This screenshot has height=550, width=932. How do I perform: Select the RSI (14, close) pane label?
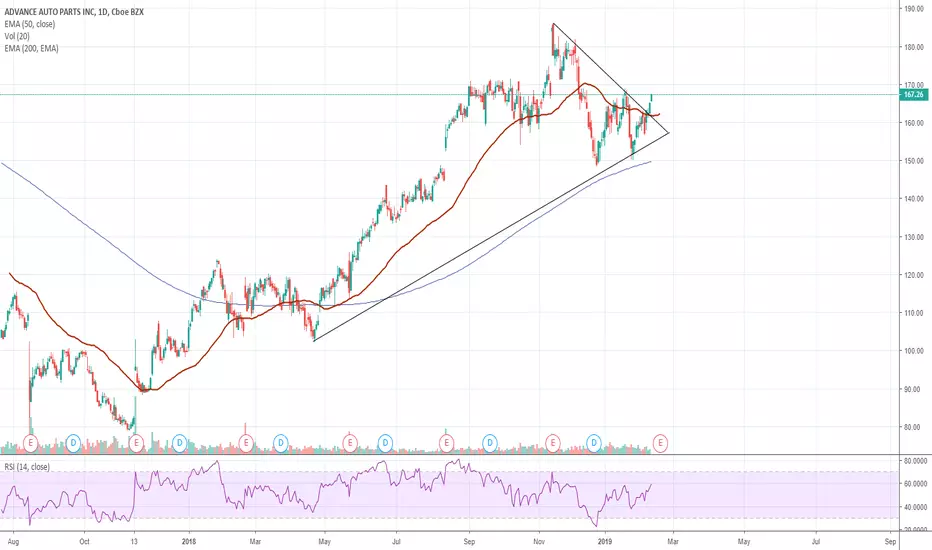pos(27,467)
